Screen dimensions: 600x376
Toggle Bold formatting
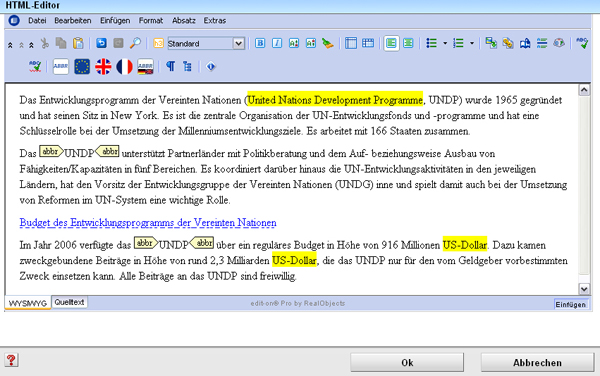pyautogui.click(x=260, y=43)
